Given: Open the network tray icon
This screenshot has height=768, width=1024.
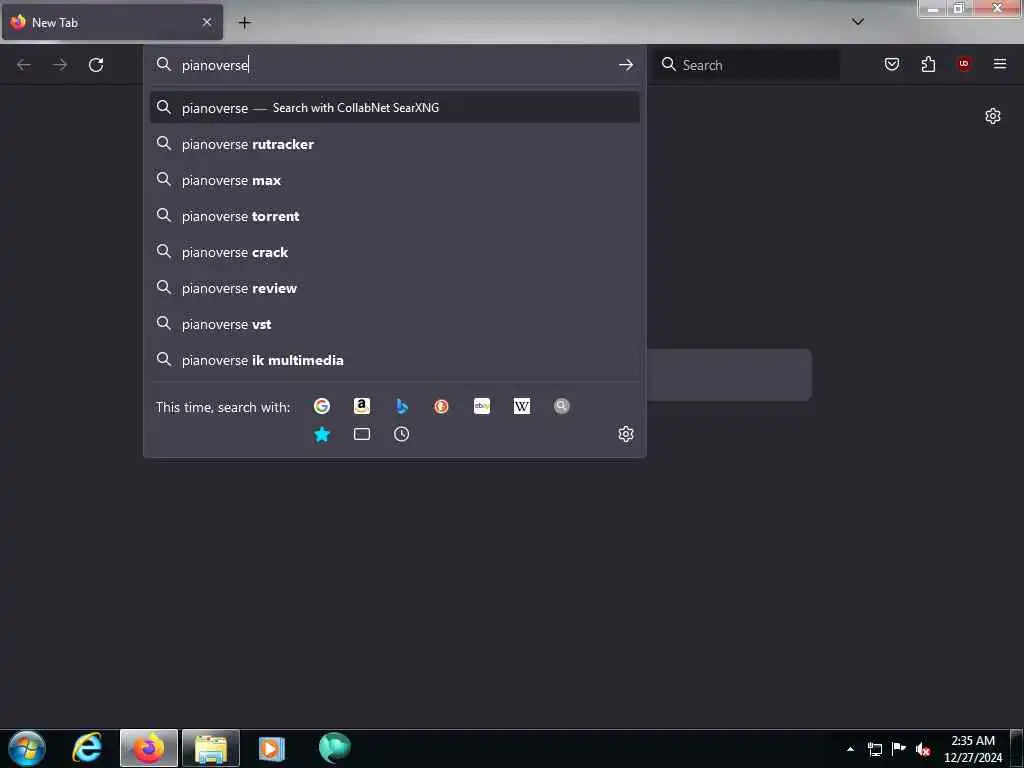Looking at the screenshot, I should tap(875, 749).
